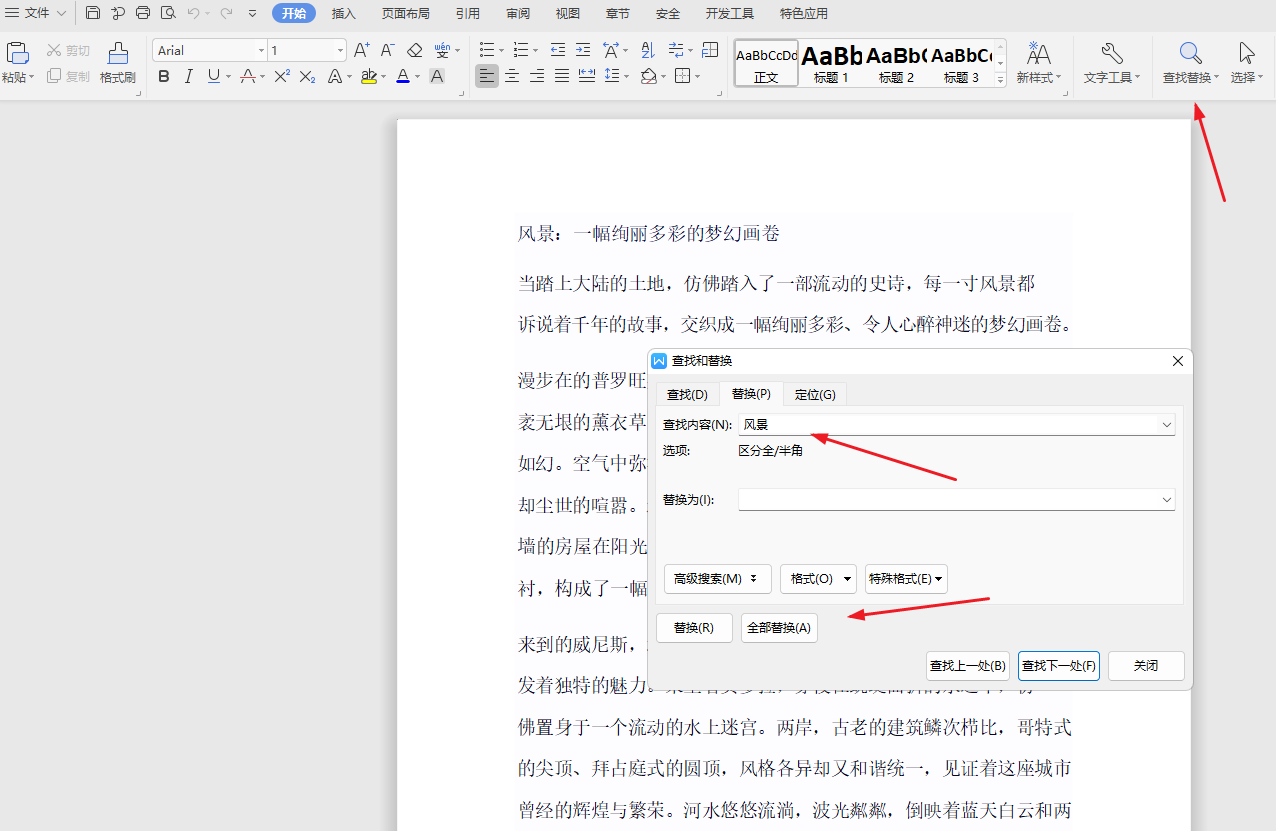The width and height of the screenshot is (1276, 831).
Task: Toggle bold formatting
Action: [163, 76]
